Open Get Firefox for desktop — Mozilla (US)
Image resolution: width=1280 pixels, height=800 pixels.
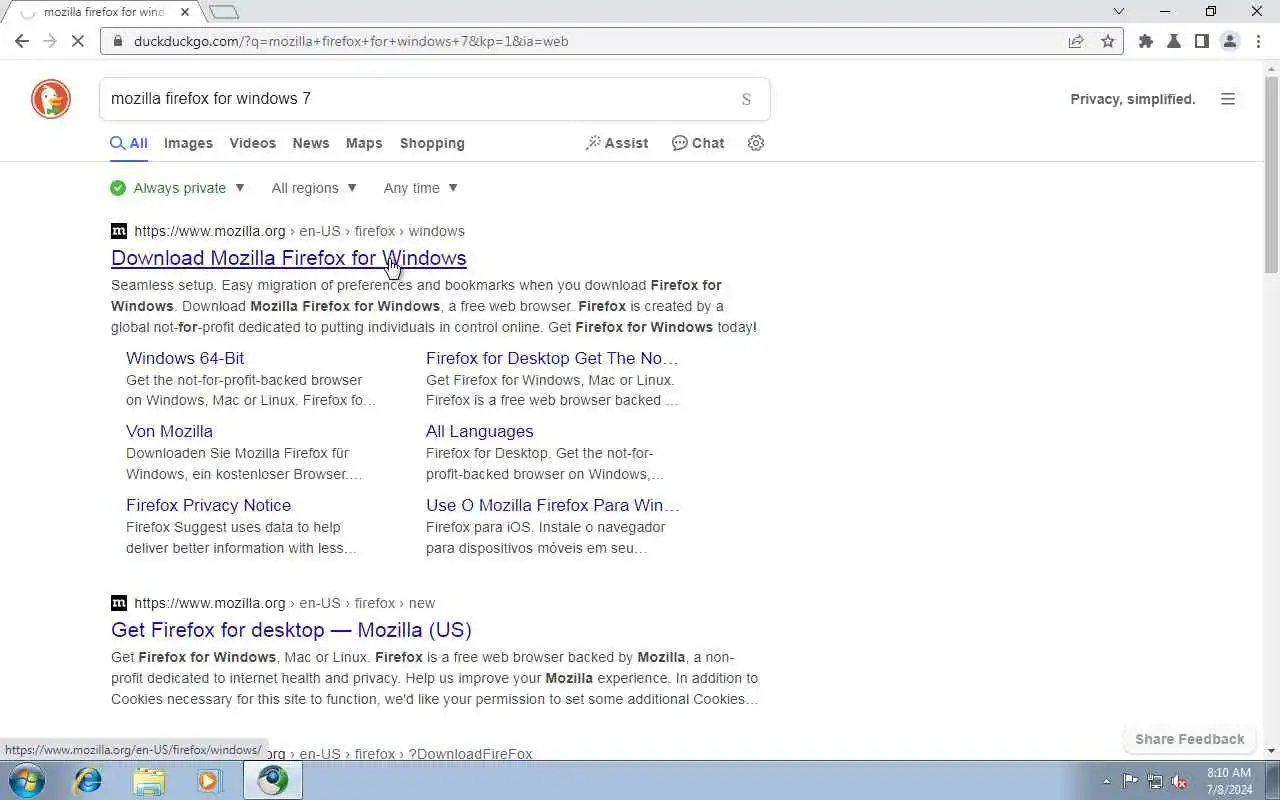pyautogui.click(x=291, y=630)
